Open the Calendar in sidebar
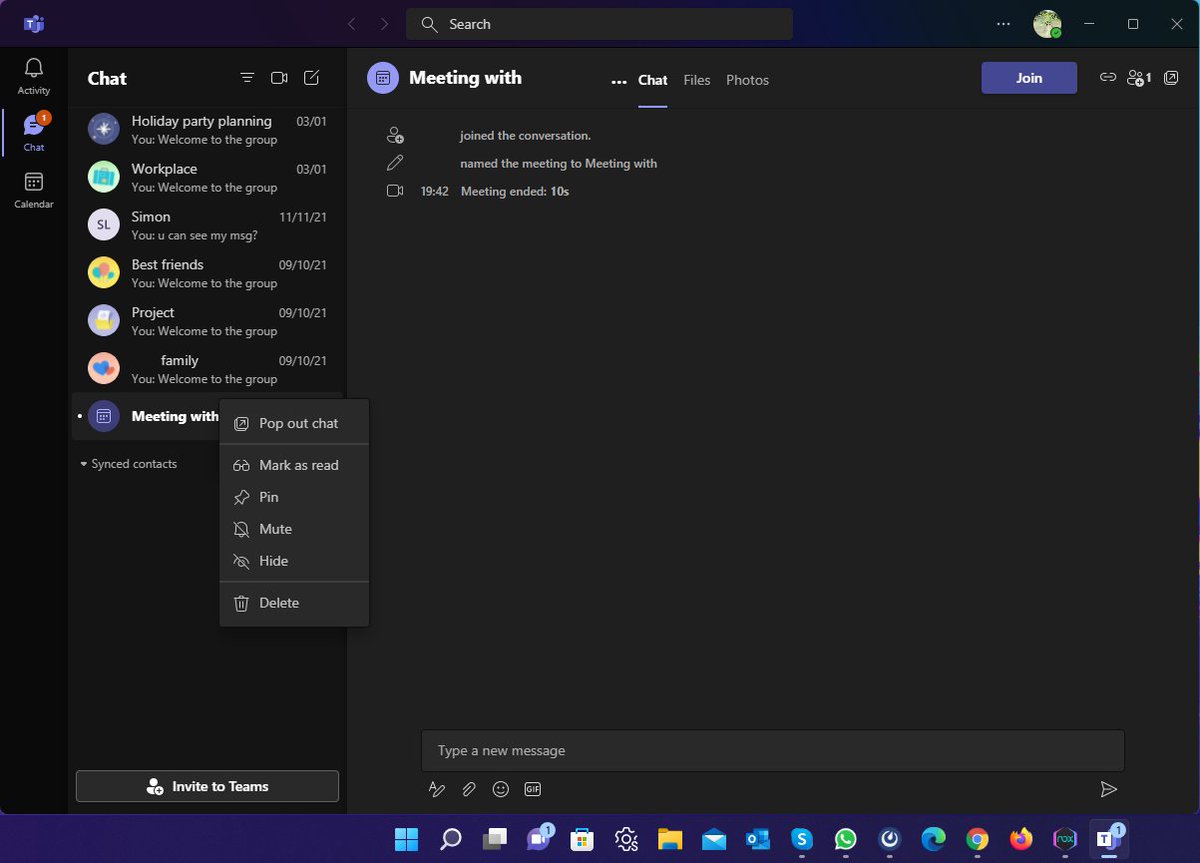The width and height of the screenshot is (1200, 863). [34, 190]
